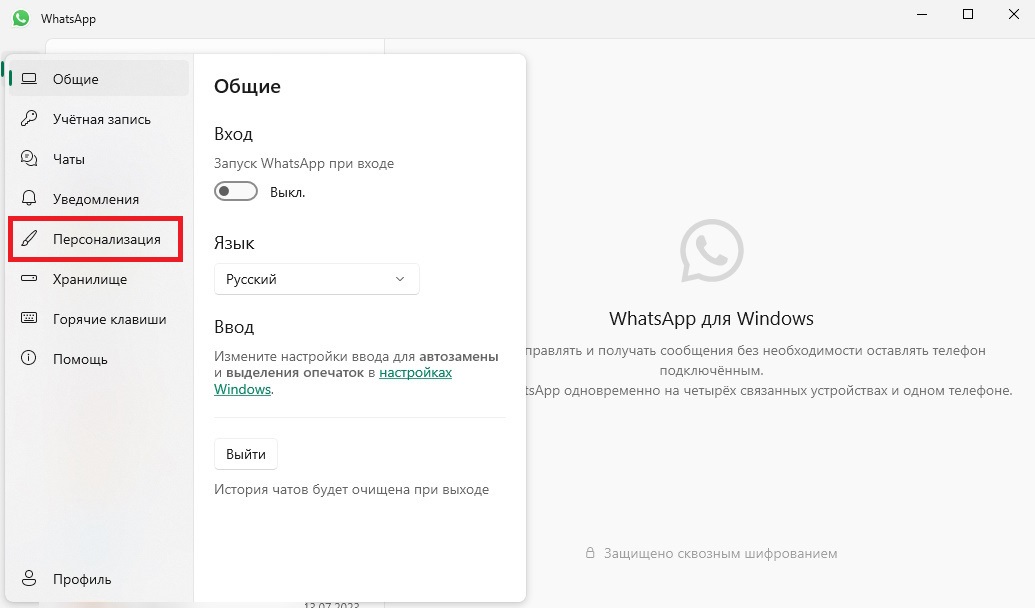Click the drive icon for Хранилище

29,279
